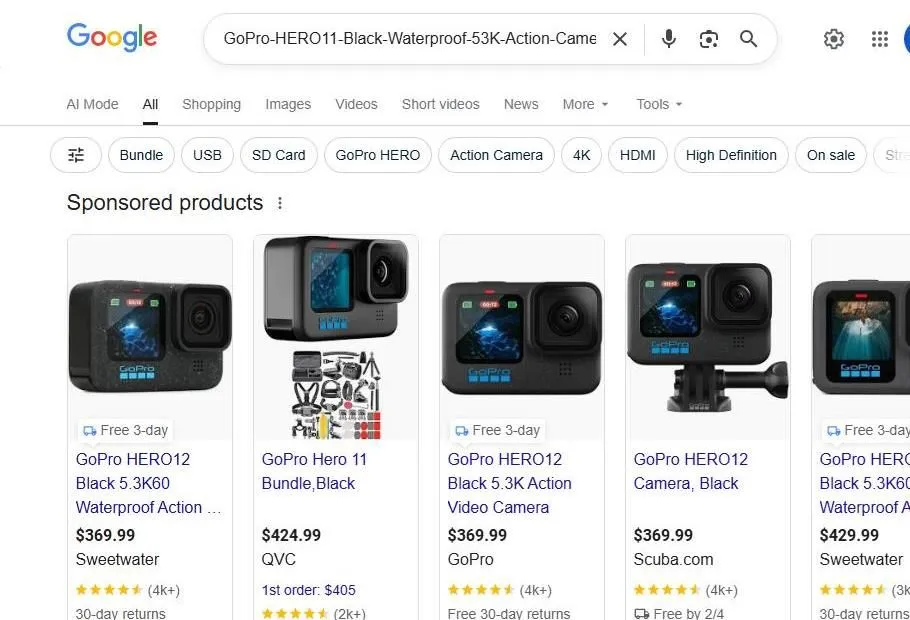Viewport: 910px width, 620px height.
Task: Open the Google apps grid
Action: click(879, 39)
